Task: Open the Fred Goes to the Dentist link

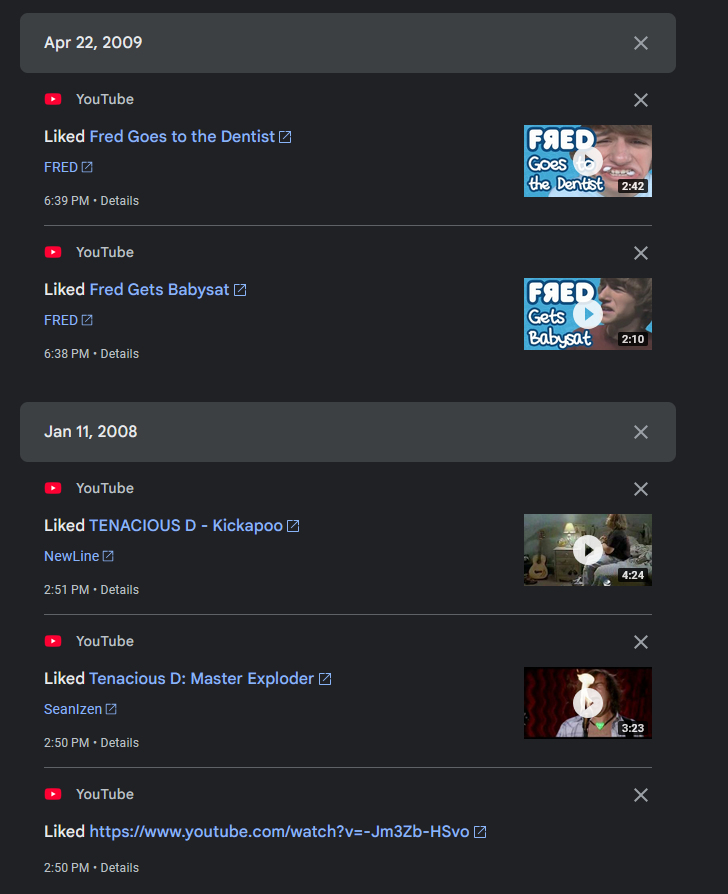Action: 182,137
